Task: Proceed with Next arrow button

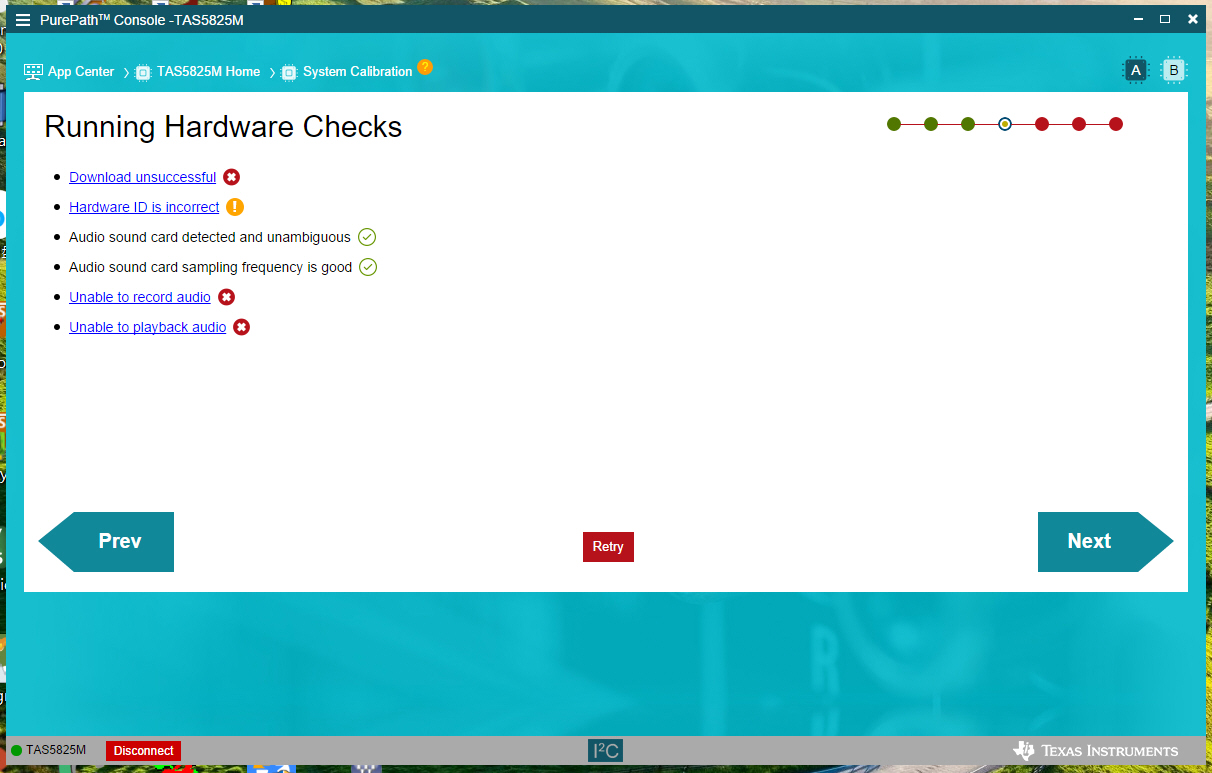Action: (1106, 542)
